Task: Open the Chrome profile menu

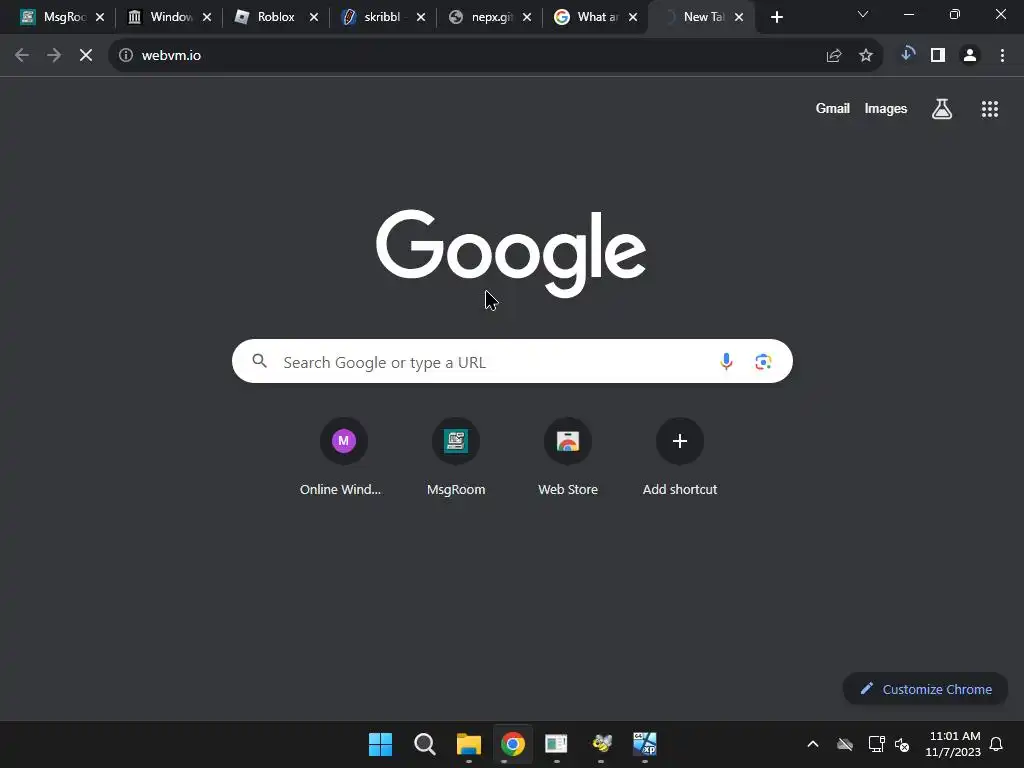Action: pos(970,56)
